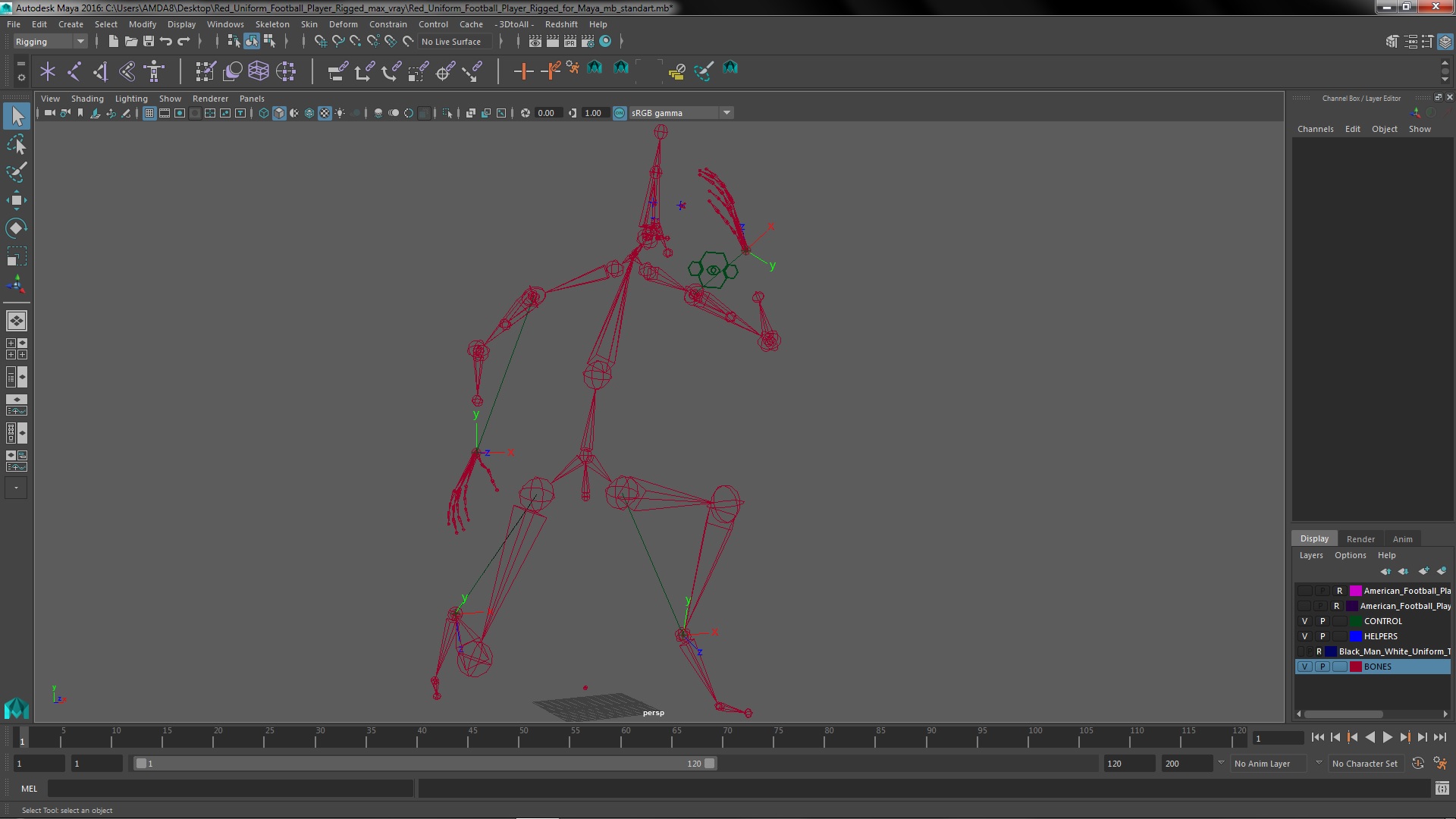Apply Orient Constraint from the shelf

[391, 71]
